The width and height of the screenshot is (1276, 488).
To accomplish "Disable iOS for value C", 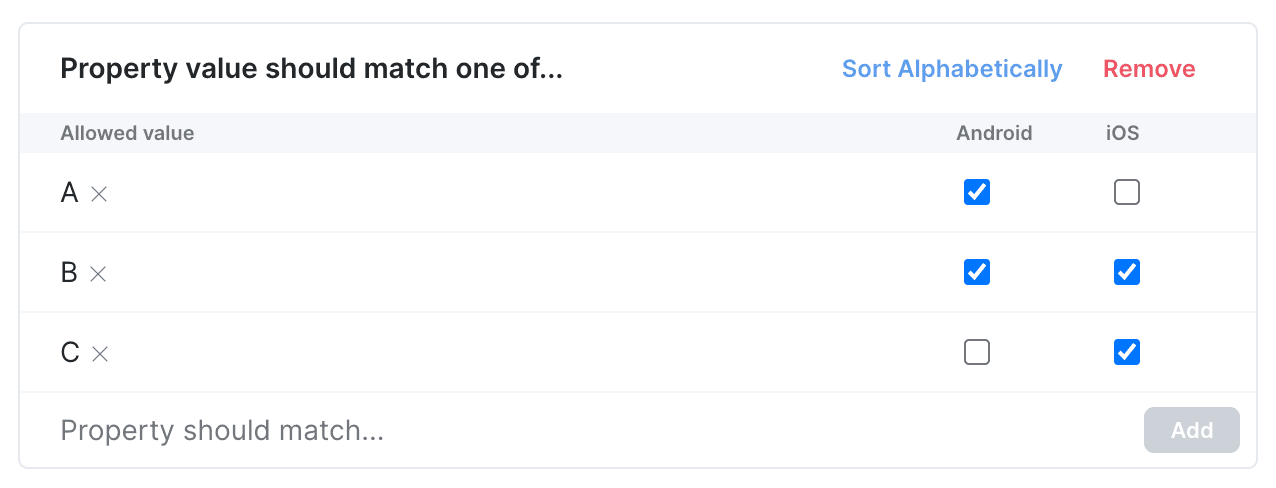I will 1126,352.
